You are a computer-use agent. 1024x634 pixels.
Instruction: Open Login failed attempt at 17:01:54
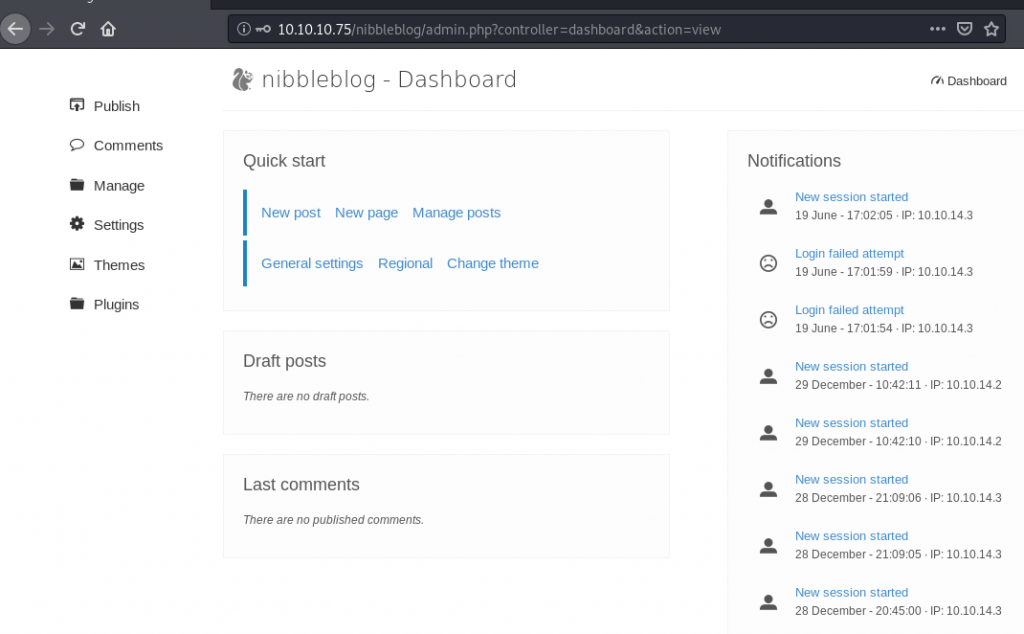click(x=849, y=309)
